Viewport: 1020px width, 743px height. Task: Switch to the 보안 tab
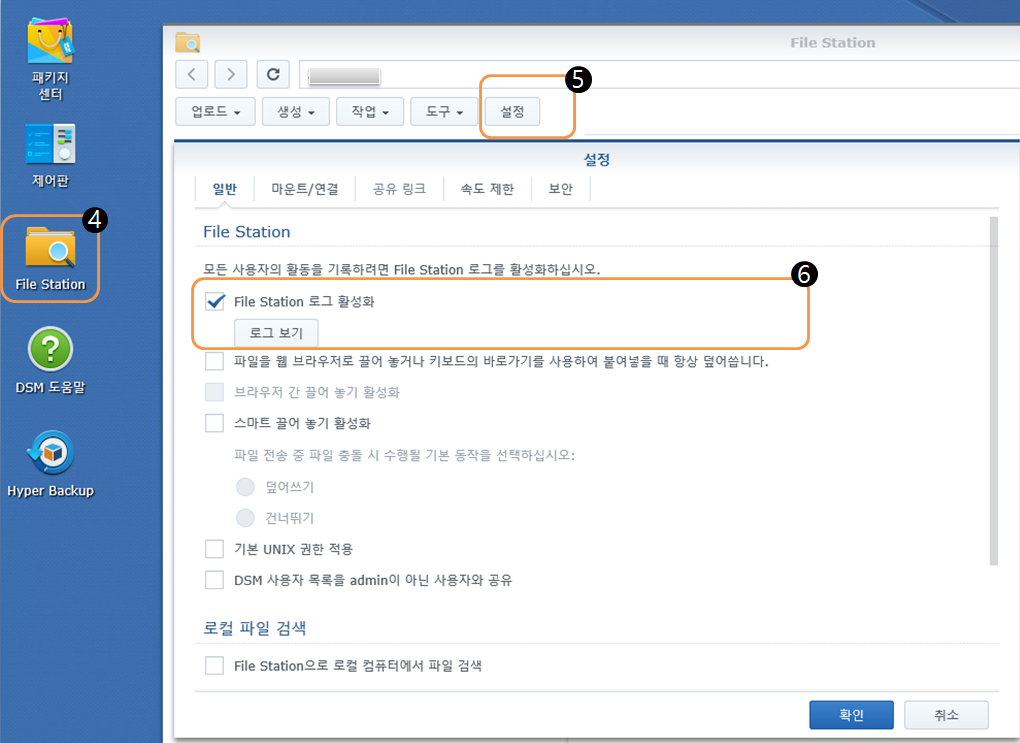click(x=561, y=189)
